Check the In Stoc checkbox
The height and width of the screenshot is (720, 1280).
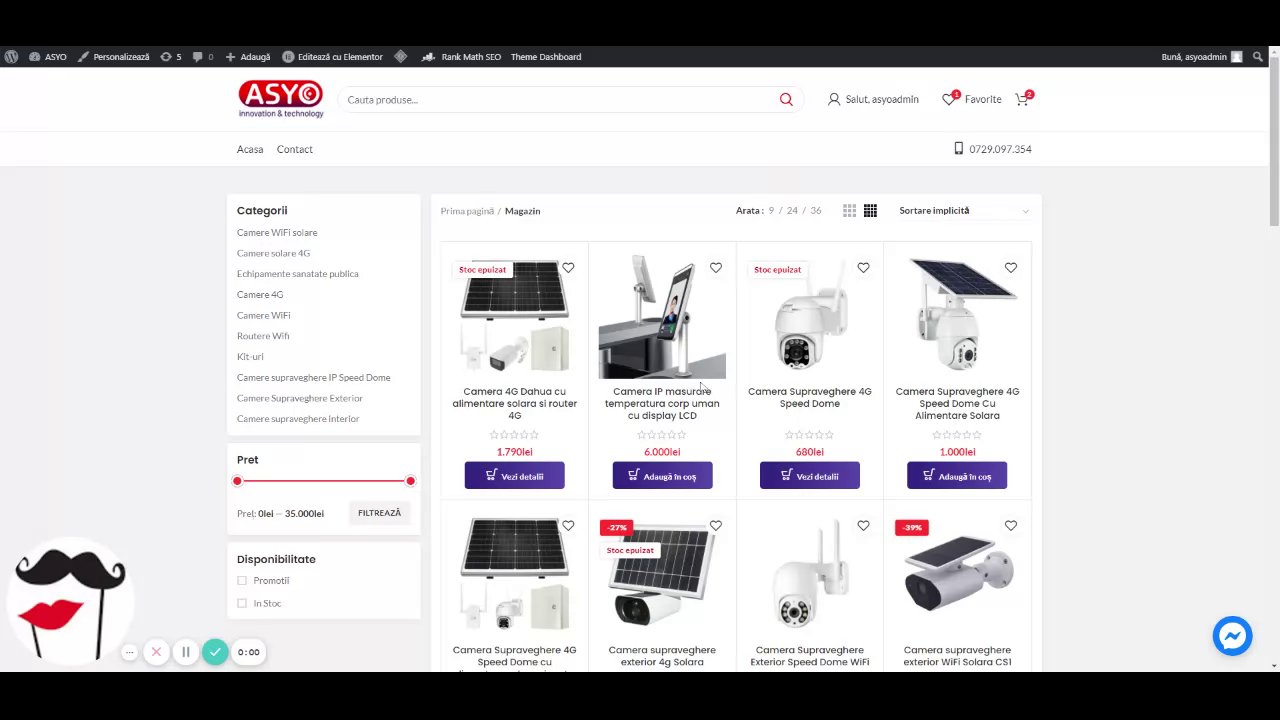(242, 603)
